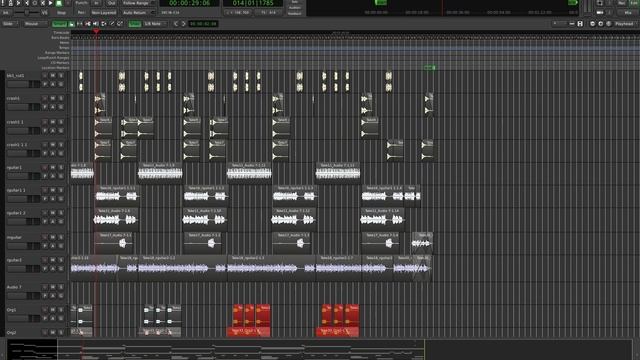Click the nudge clock value field
Screen dimensions: 640x360
click(x=203, y=24)
